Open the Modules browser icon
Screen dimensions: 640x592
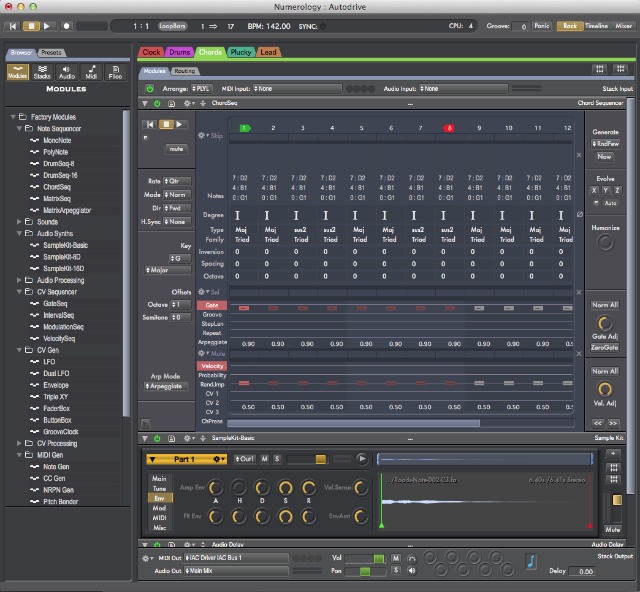pos(18,72)
